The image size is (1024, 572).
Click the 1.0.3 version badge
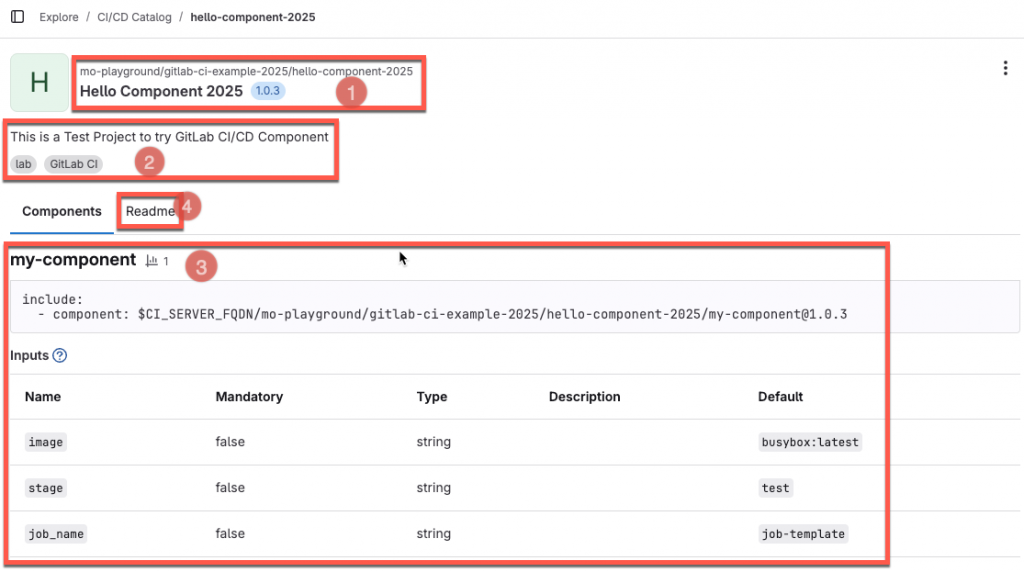coord(267,91)
